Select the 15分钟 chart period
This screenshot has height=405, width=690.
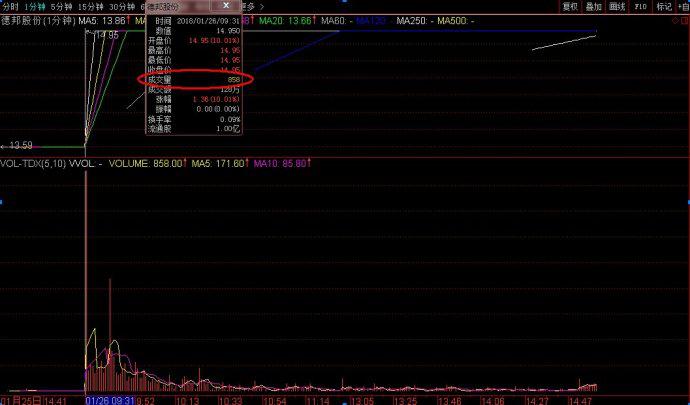click(x=92, y=6)
